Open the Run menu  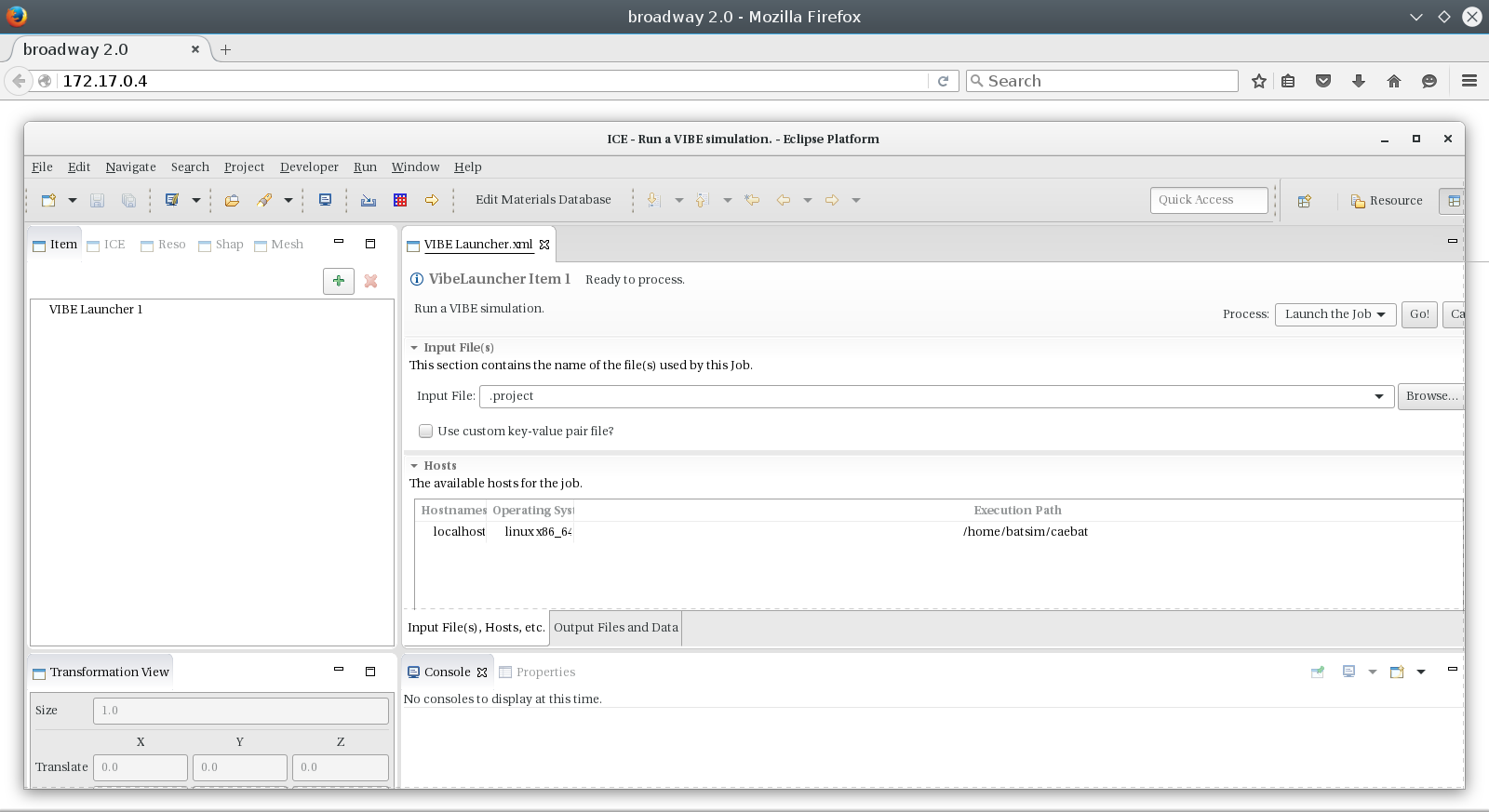(365, 167)
